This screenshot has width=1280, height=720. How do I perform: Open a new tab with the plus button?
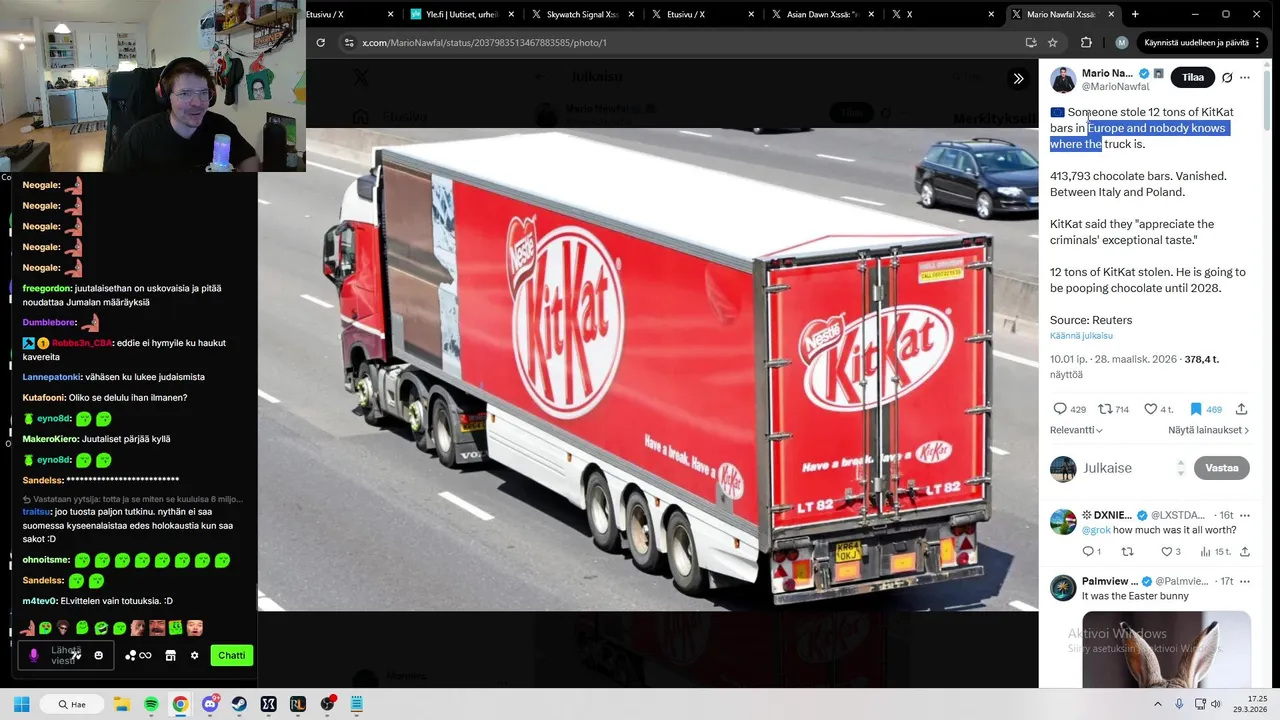pyautogui.click(x=1135, y=14)
